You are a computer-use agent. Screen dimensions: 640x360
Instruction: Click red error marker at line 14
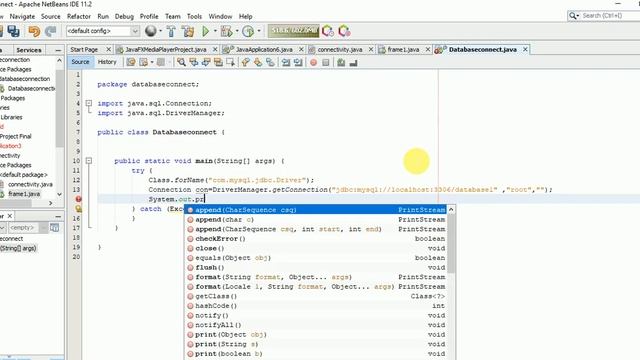tap(78, 199)
